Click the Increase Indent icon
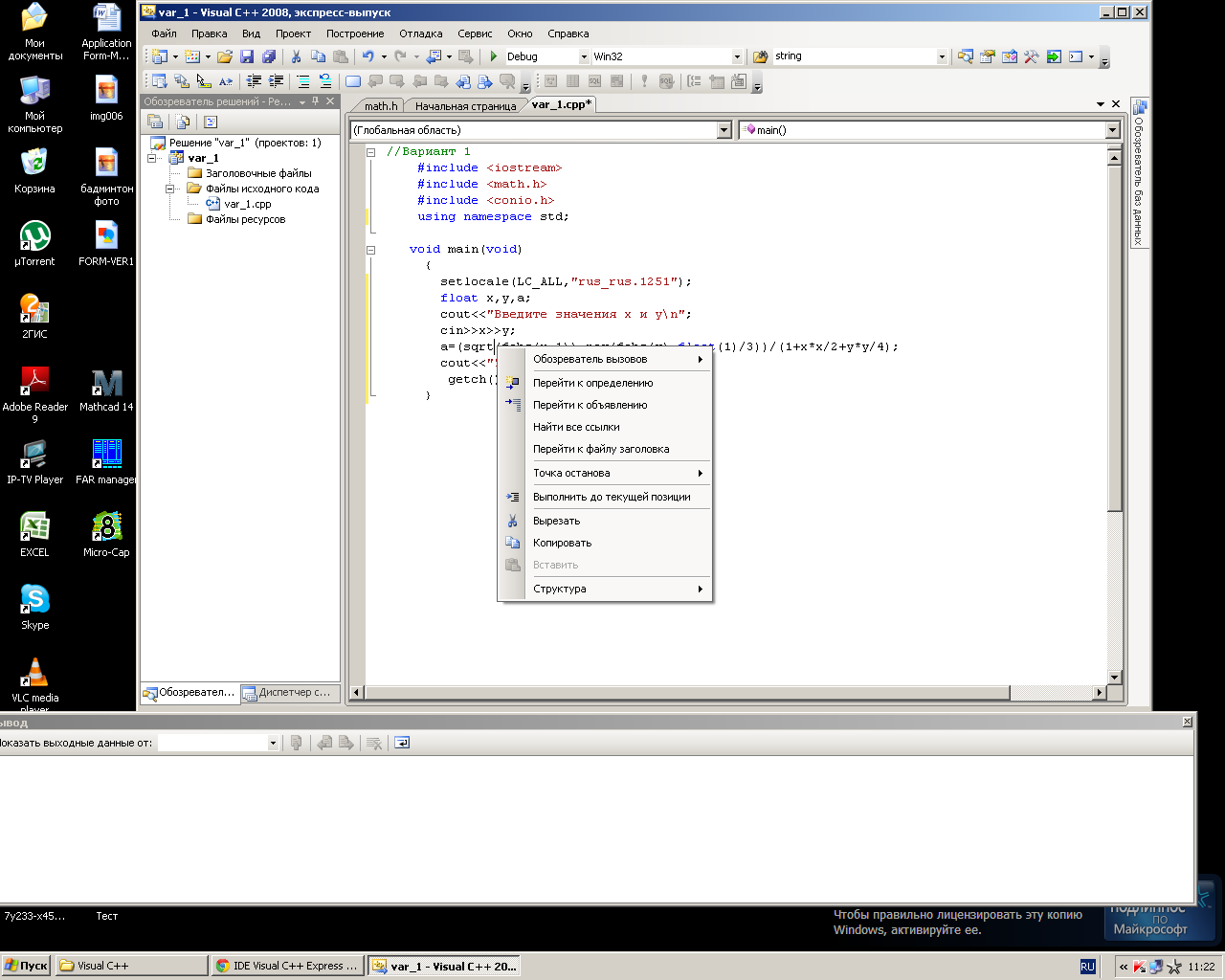1225x980 pixels. (x=276, y=81)
